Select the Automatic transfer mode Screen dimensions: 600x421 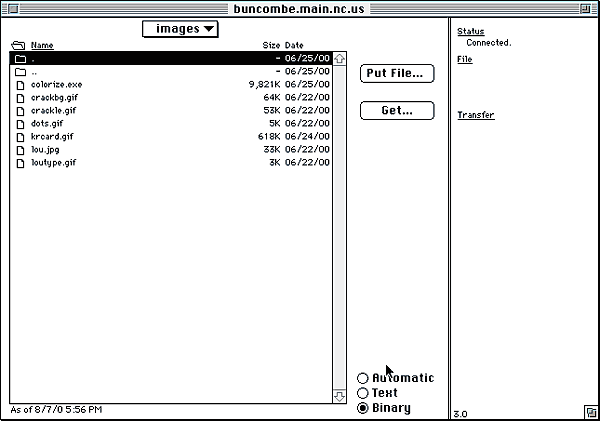(395, 378)
